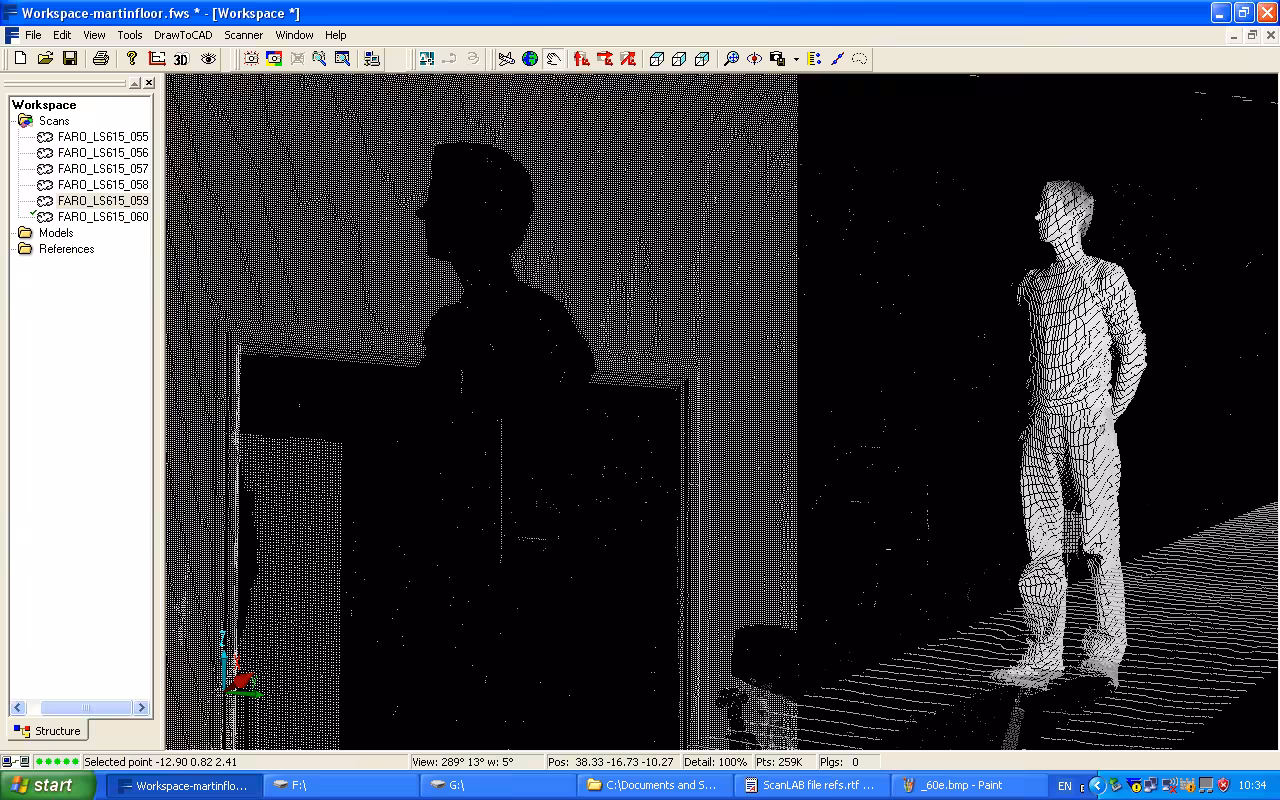The image size is (1280, 800).
Task: Select scan FARO_LS615_058
Action: pyautogui.click(x=103, y=185)
